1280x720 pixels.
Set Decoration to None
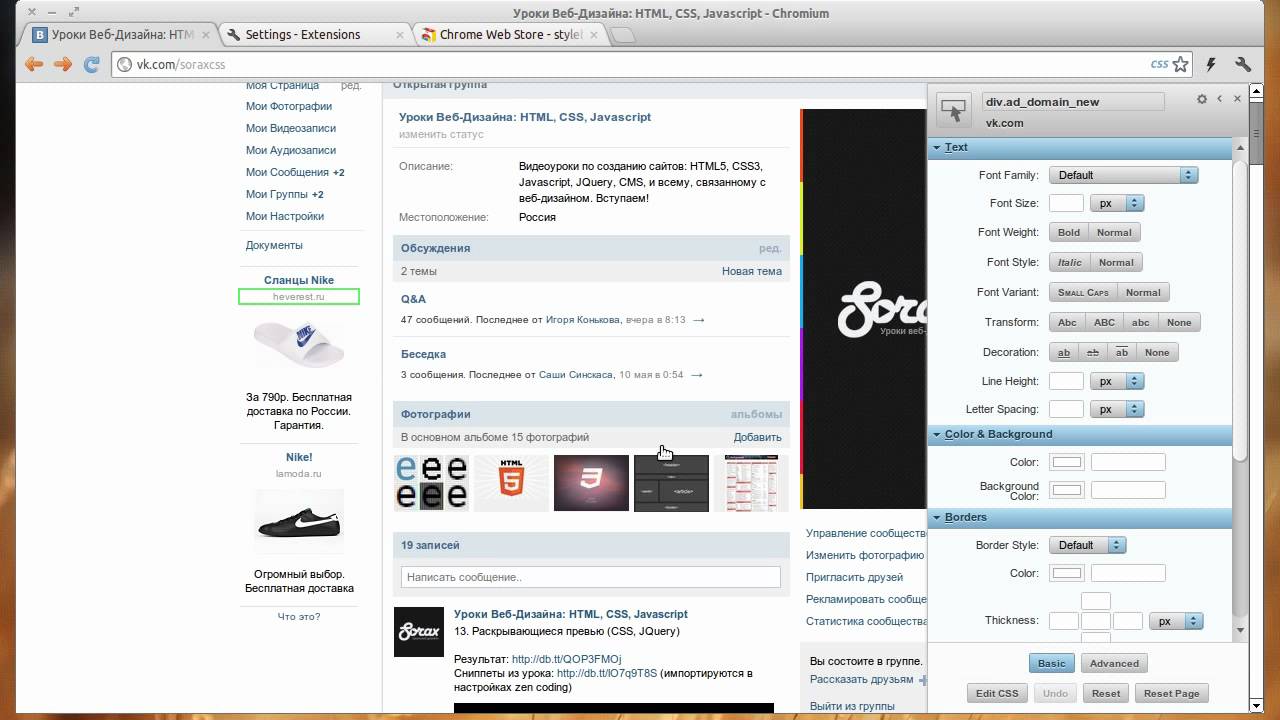tap(1157, 352)
